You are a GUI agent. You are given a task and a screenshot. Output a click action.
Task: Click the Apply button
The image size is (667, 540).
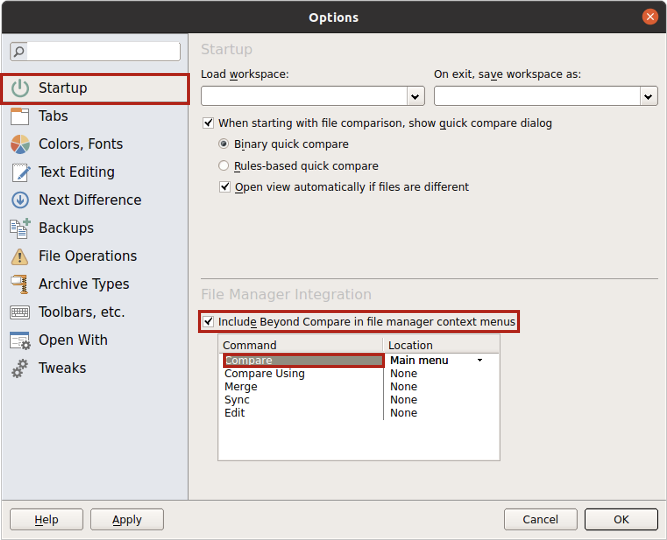point(127,520)
